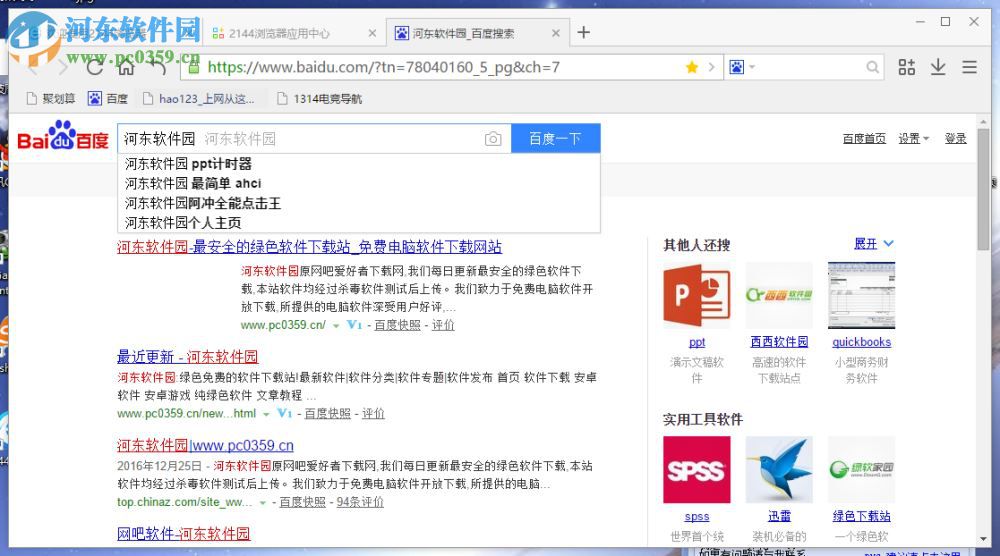
Task: Open result 河东软件园|www.pc0359.cn
Action: point(205,445)
